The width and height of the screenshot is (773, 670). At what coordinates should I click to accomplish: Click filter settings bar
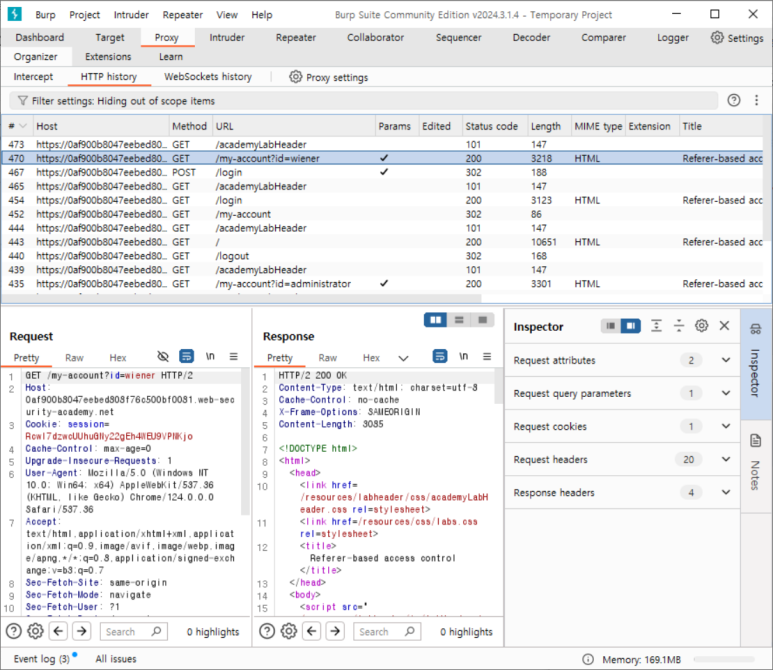[363, 101]
